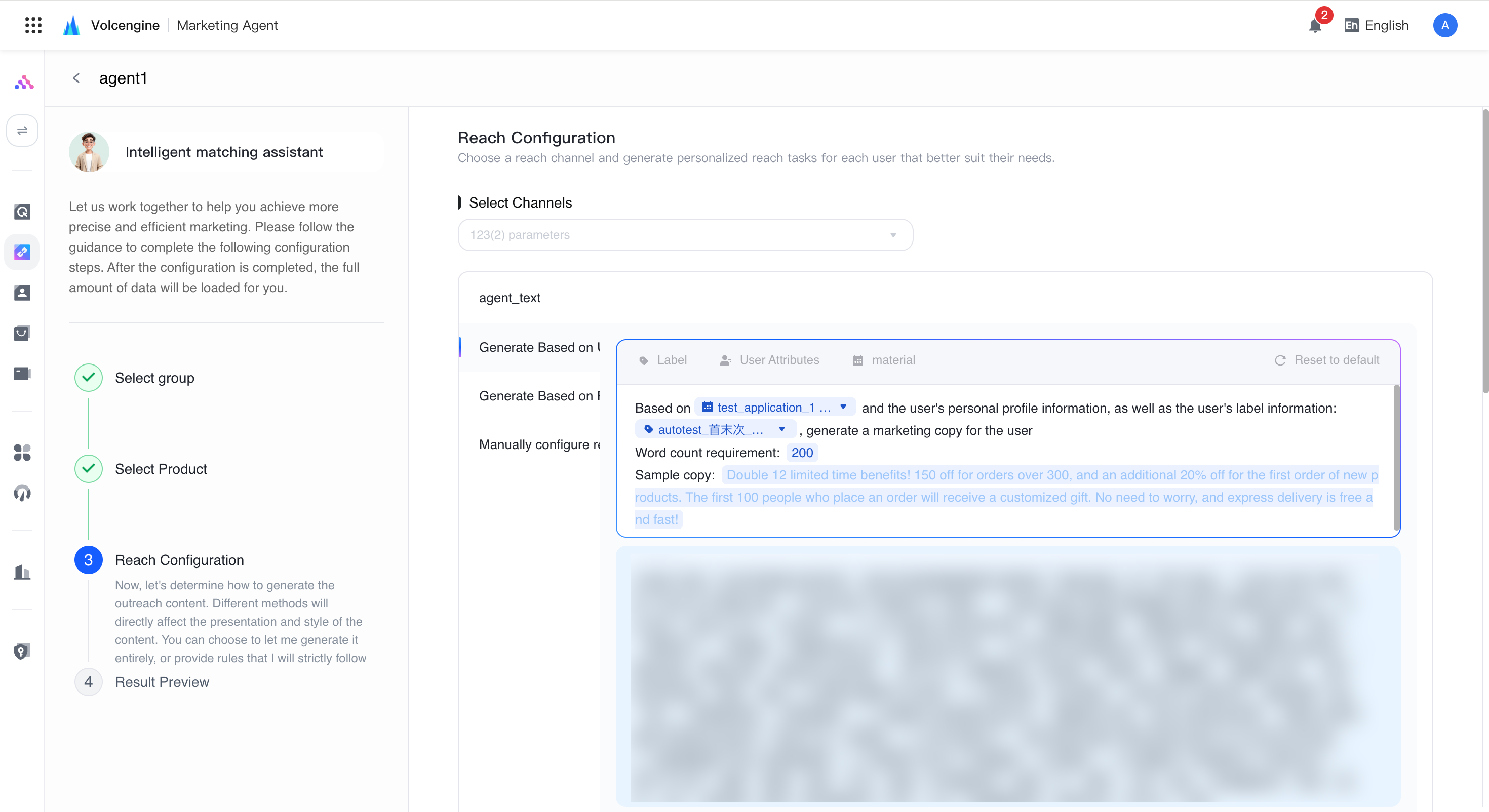Screen dimensions: 1489x812
Task: Go back using the arrow beside agent1
Action: pos(76,78)
